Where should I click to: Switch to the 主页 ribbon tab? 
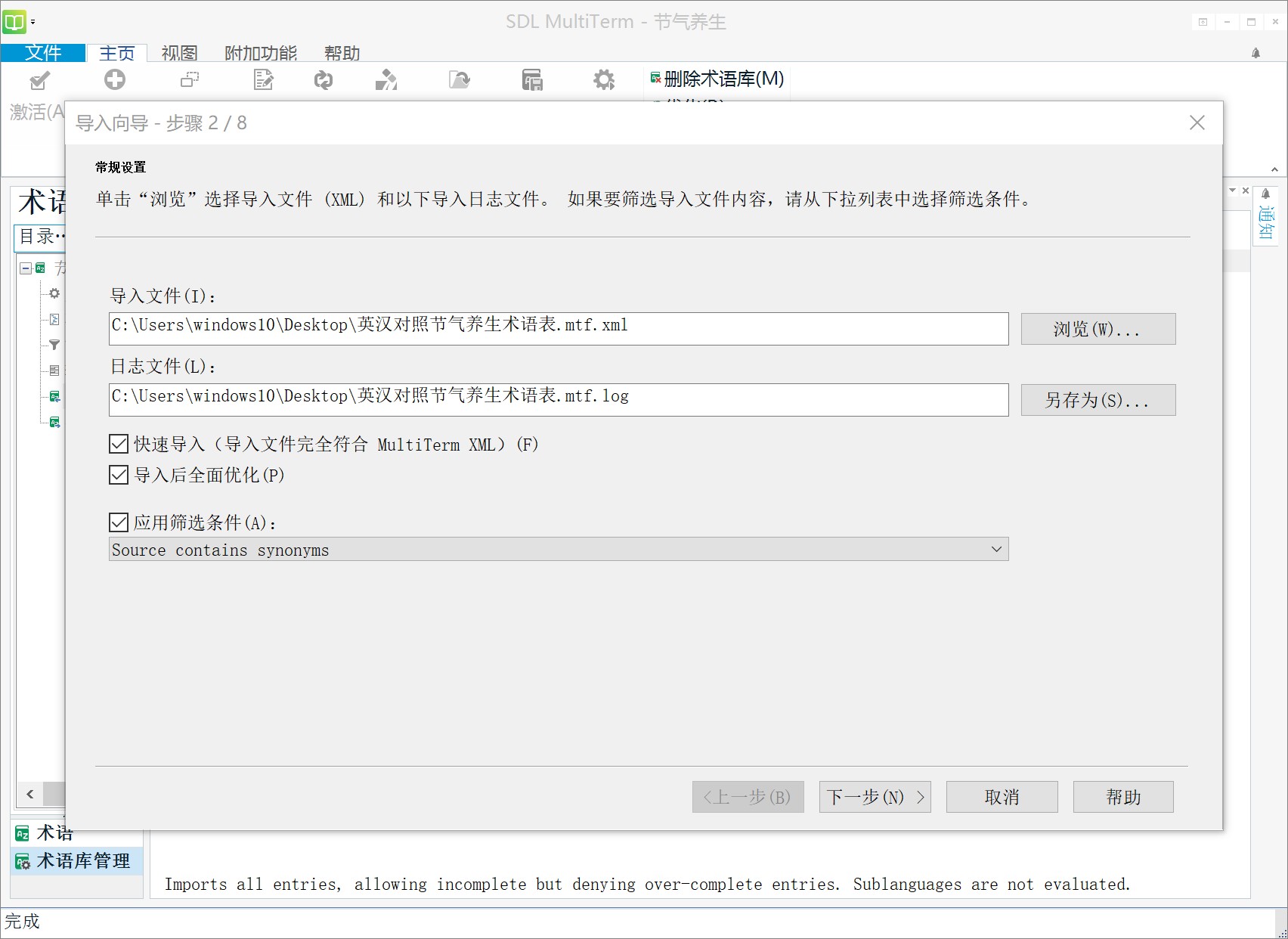[x=117, y=53]
